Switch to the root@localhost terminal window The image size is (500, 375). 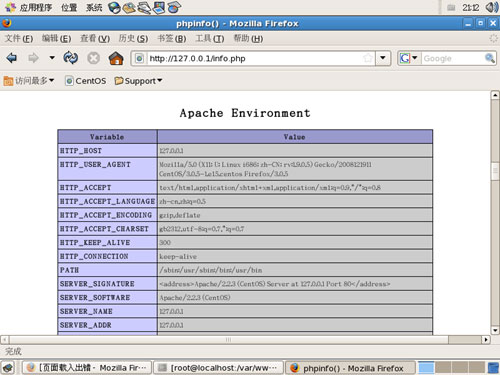pos(218,368)
